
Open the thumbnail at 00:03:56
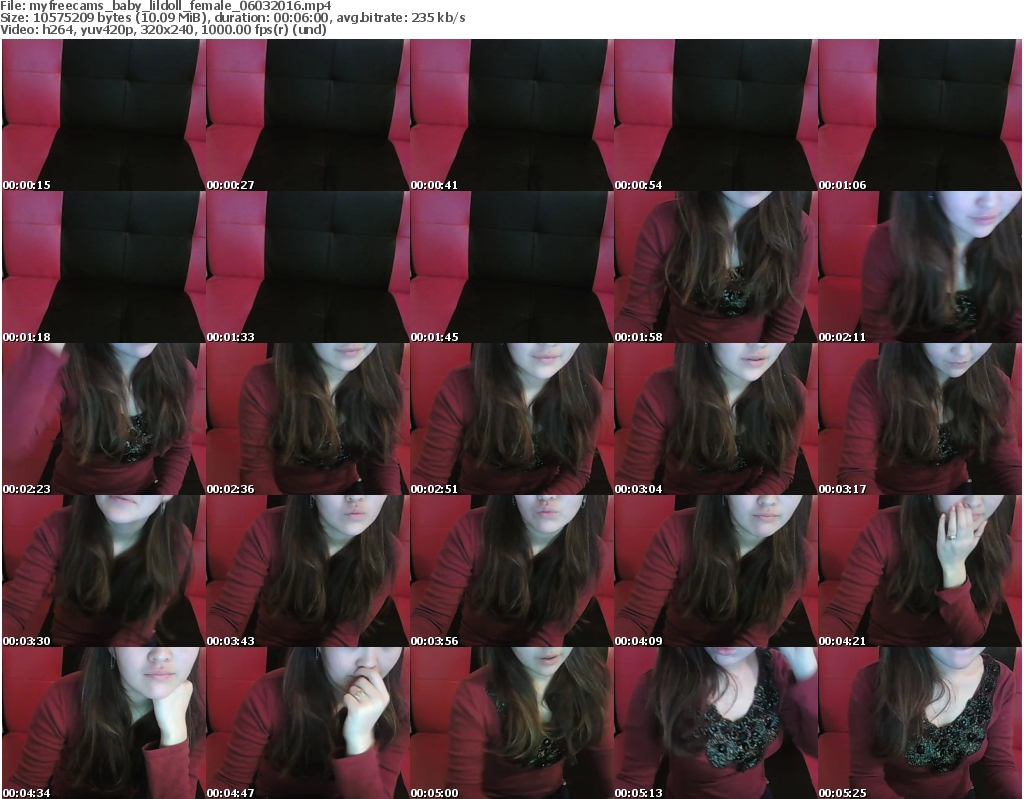pos(511,571)
